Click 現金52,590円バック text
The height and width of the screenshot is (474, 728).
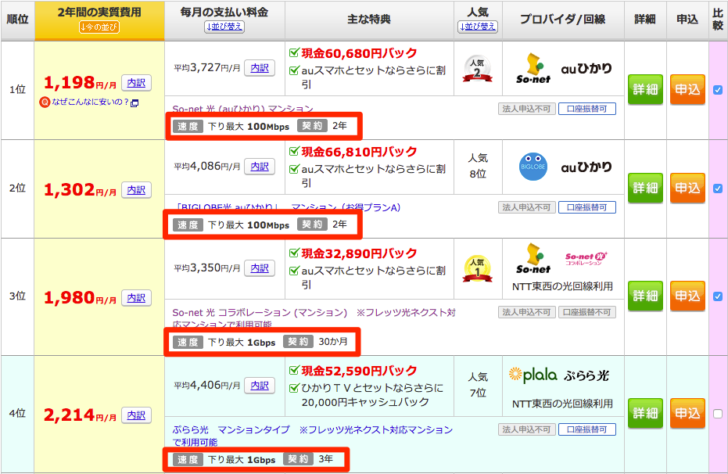click(x=359, y=370)
